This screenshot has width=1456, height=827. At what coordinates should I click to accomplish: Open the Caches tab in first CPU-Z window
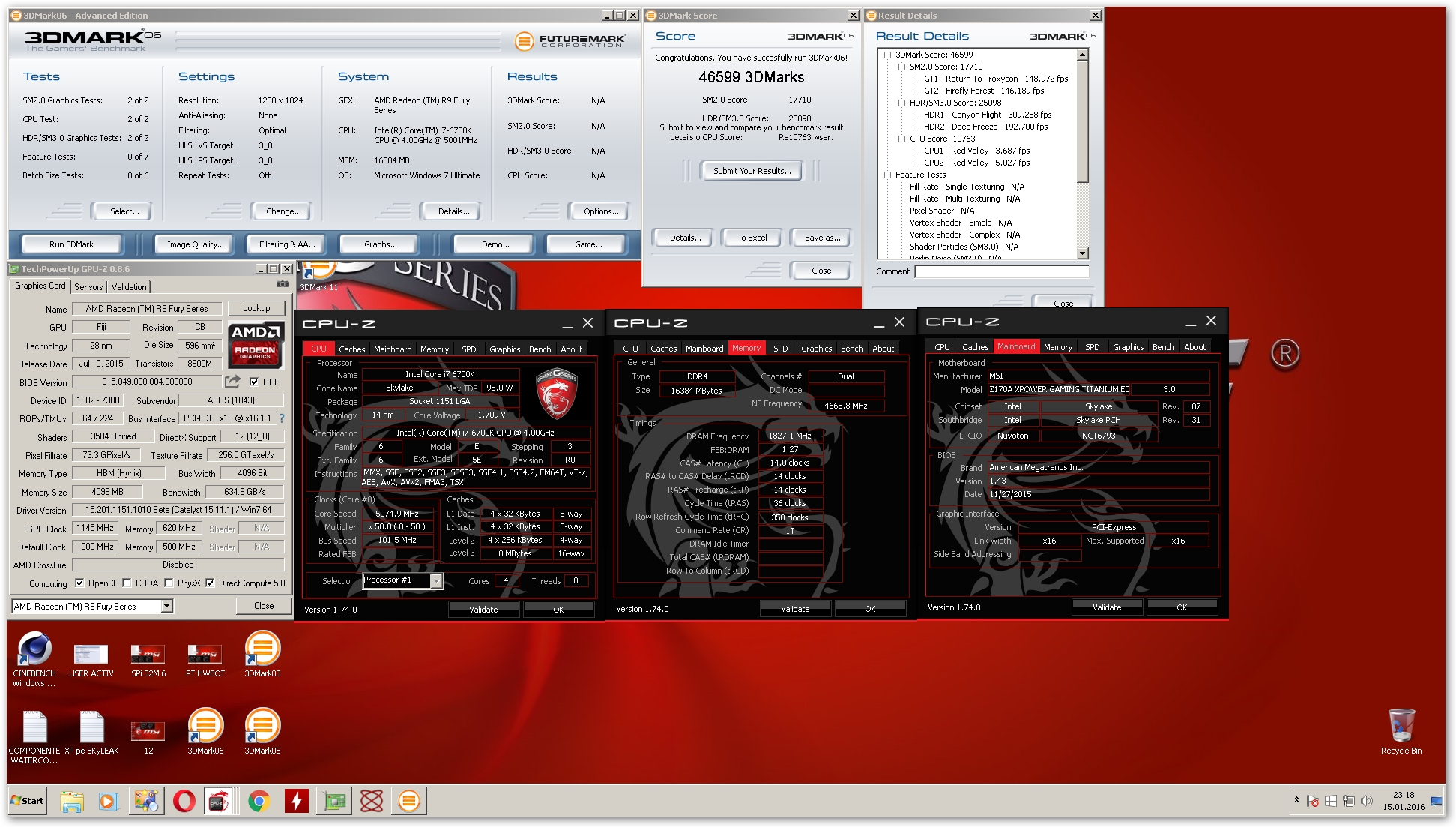point(351,349)
